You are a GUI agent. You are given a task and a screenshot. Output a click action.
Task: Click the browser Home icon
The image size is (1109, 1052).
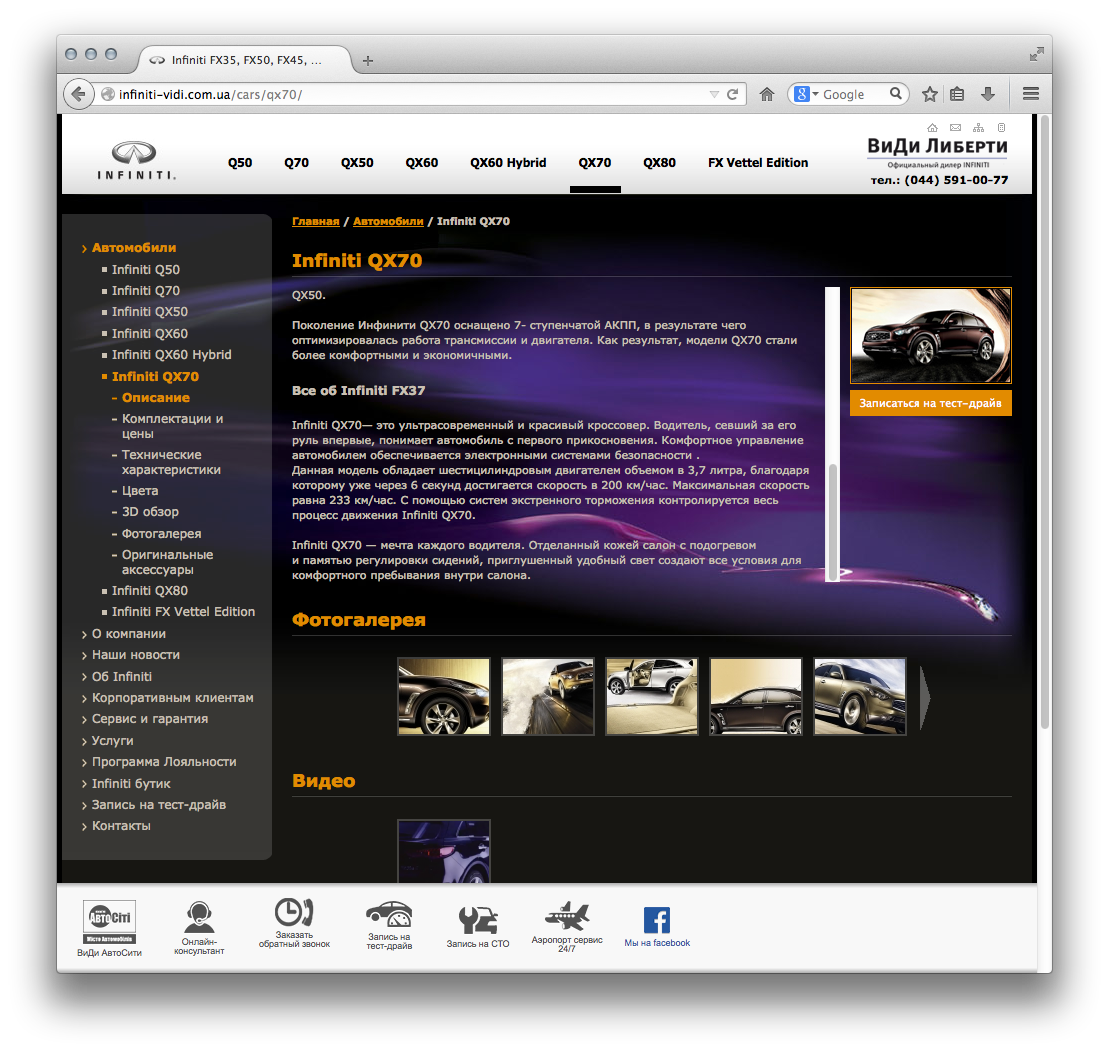[767, 94]
